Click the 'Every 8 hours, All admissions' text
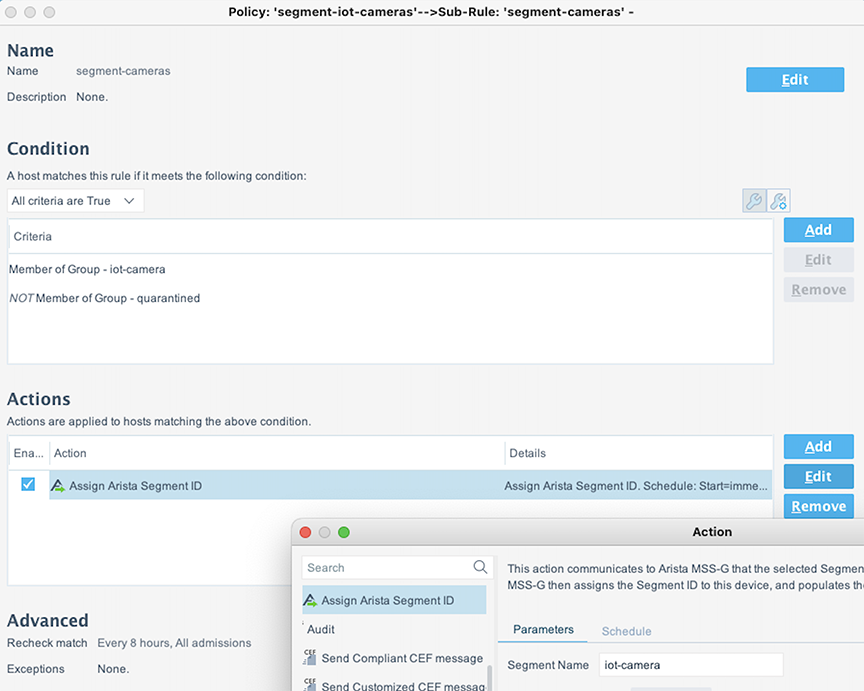Viewport: 864px width, 691px height. coord(174,643)
